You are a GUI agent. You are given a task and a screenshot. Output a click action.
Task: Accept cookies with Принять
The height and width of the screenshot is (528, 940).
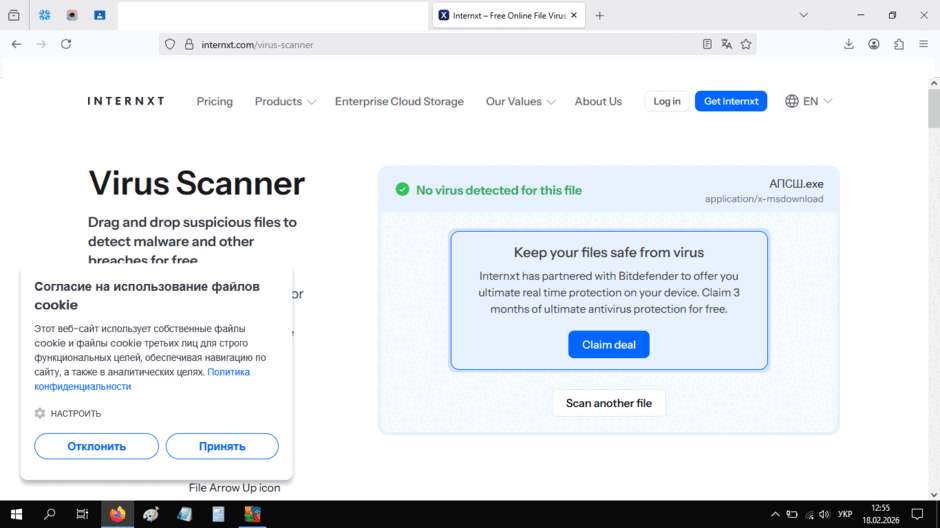coord(222,446)
